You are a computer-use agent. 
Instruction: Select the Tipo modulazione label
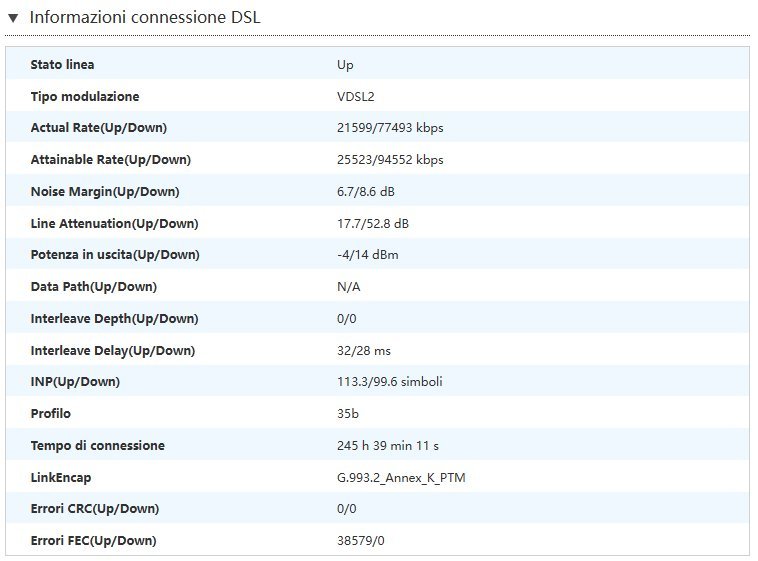[85, 97]
